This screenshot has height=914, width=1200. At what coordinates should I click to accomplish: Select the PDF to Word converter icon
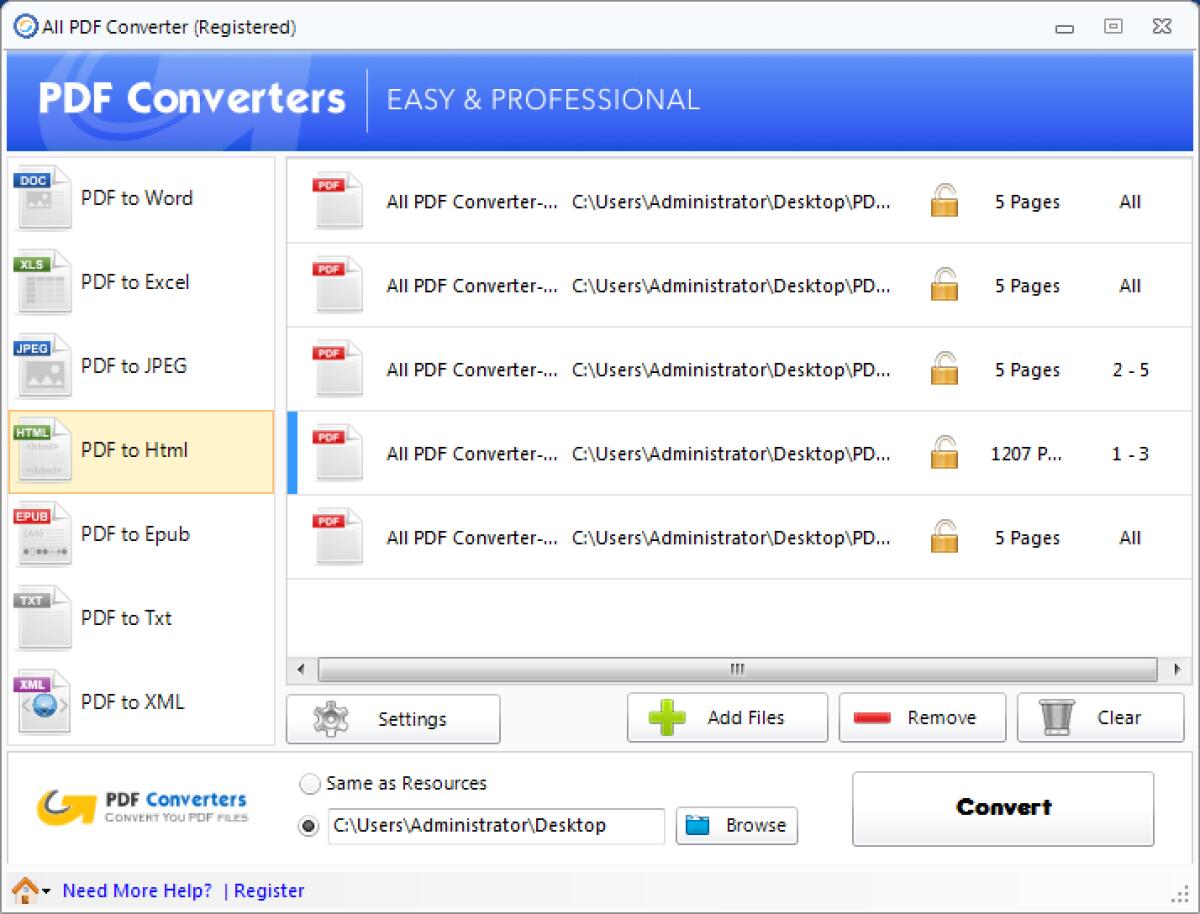(42, 197)
